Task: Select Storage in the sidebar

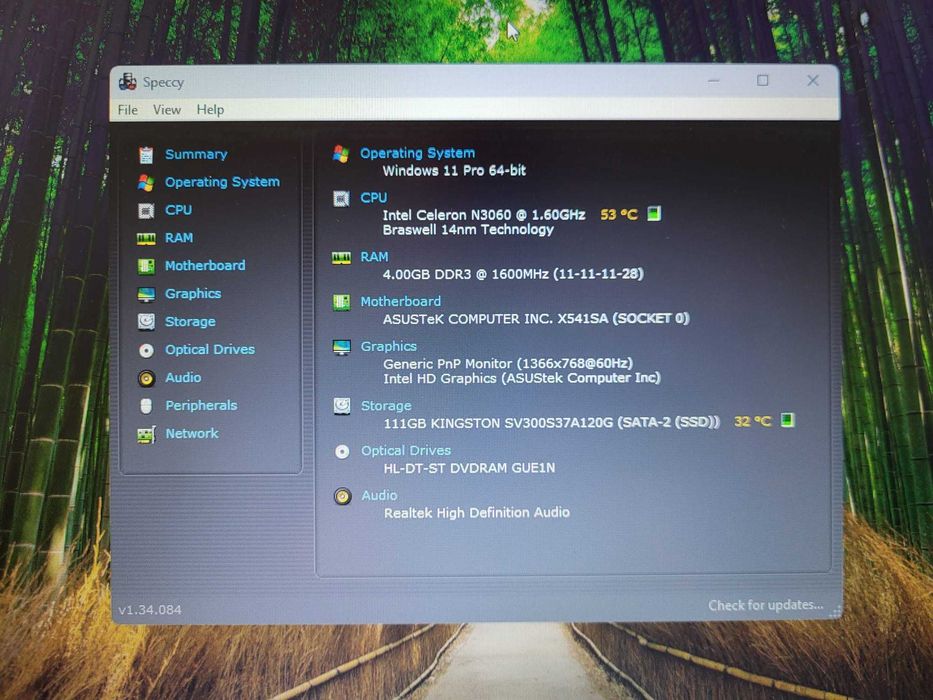Action: click(x=190, y=322)
